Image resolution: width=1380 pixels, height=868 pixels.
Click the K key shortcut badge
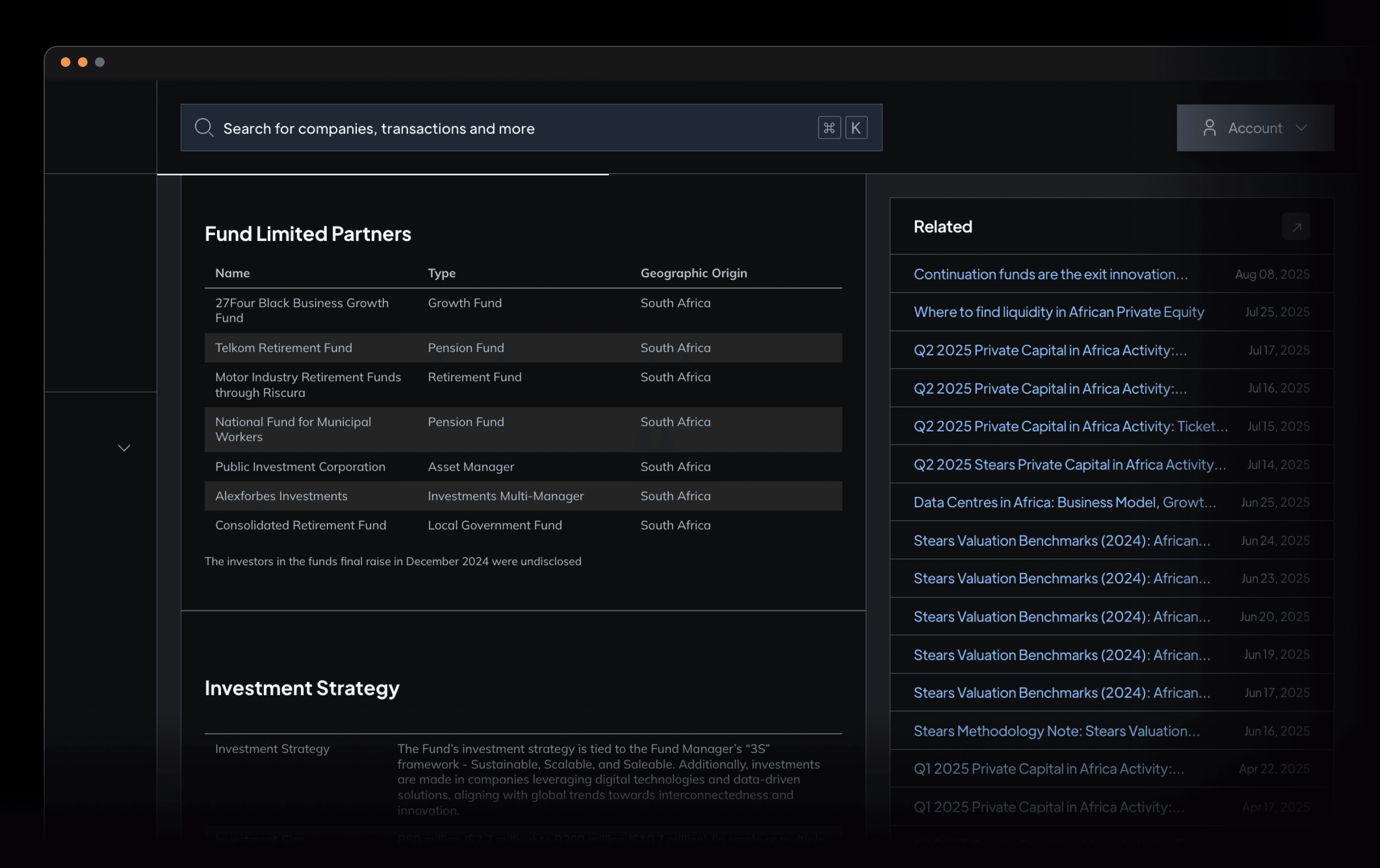pos(856,128)
